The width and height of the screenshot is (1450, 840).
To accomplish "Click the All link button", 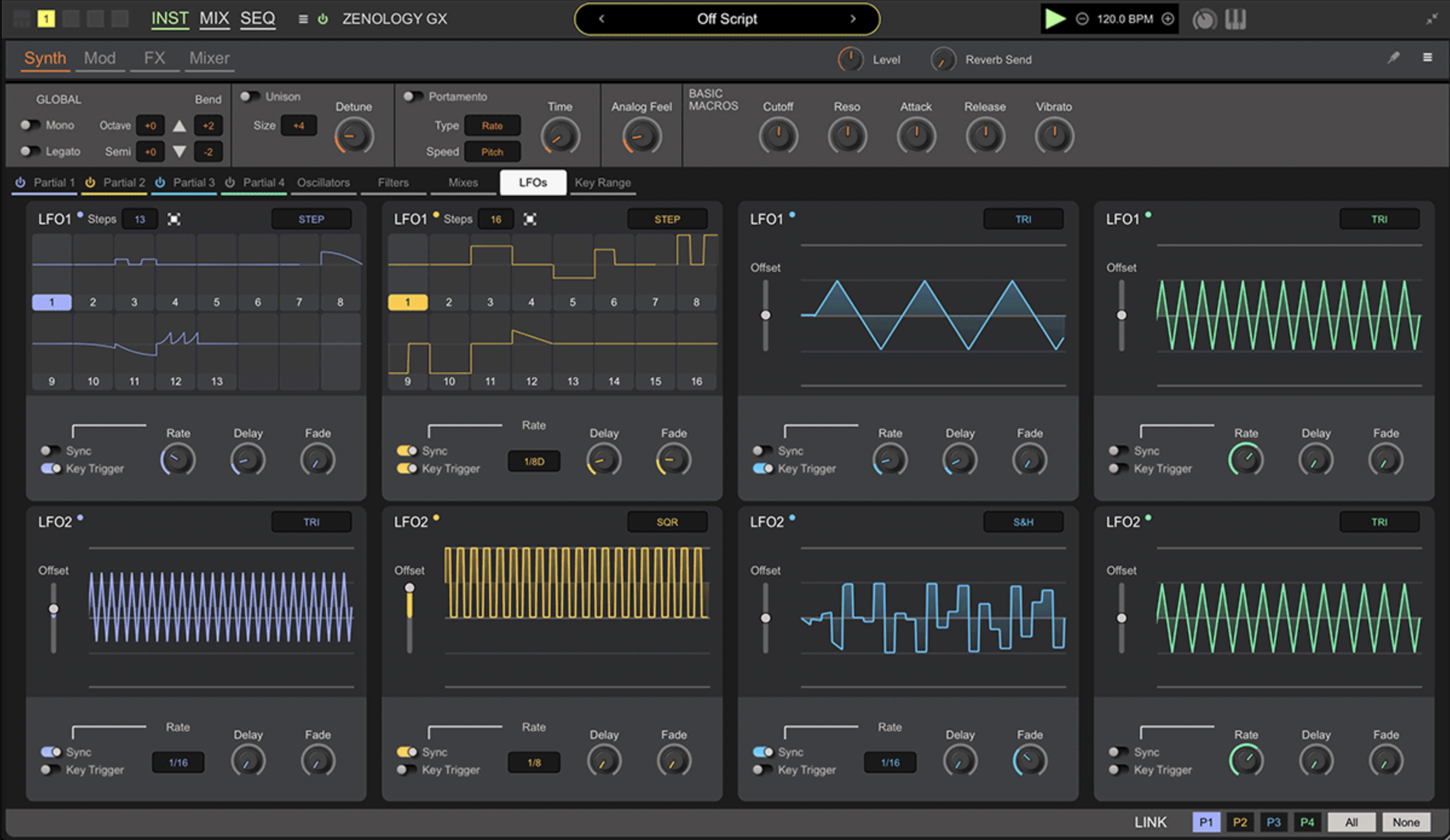I will tap(1351, 822).
